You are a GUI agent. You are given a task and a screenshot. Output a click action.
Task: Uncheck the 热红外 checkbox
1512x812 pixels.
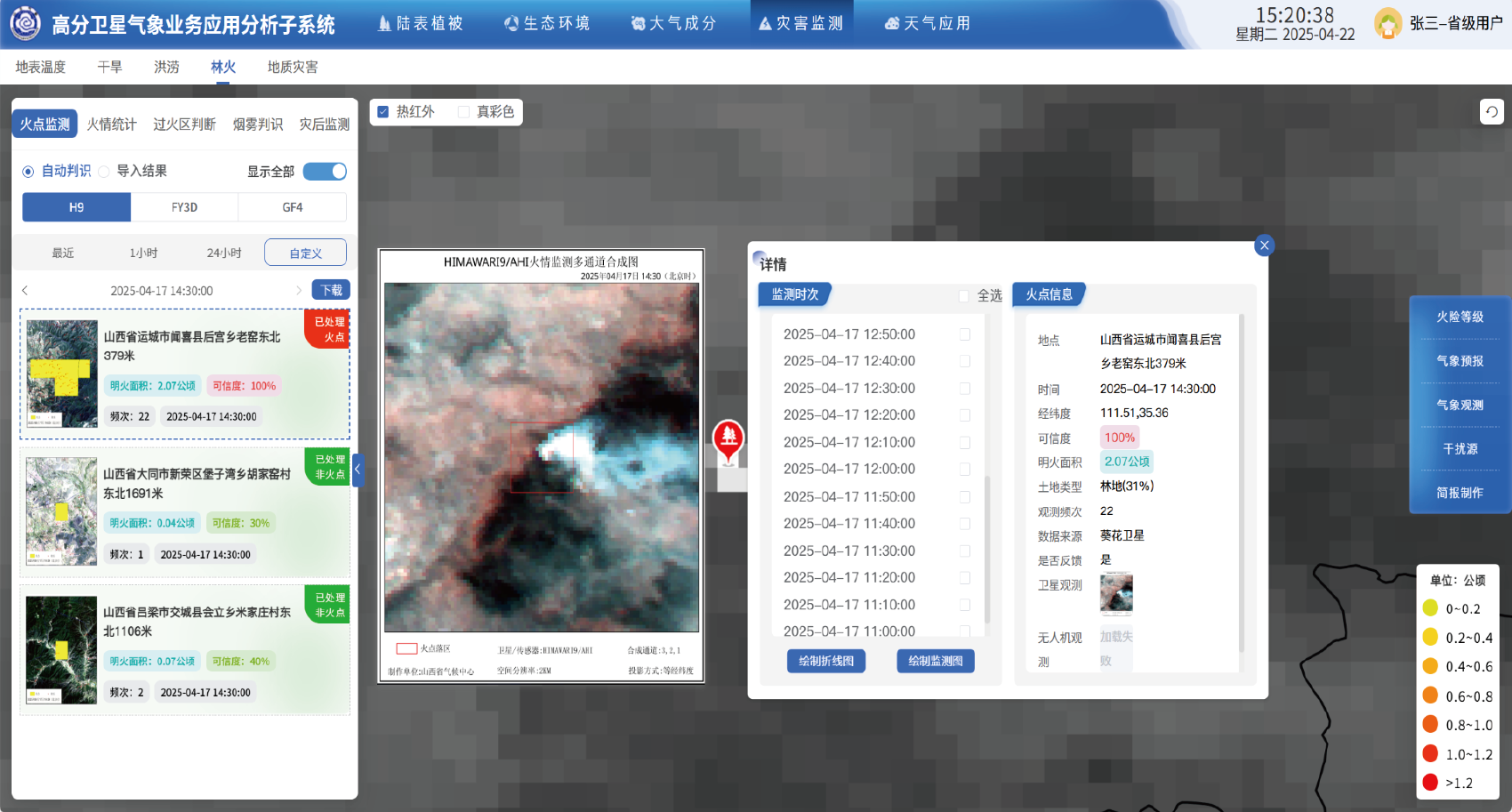(x=383, y=112)
